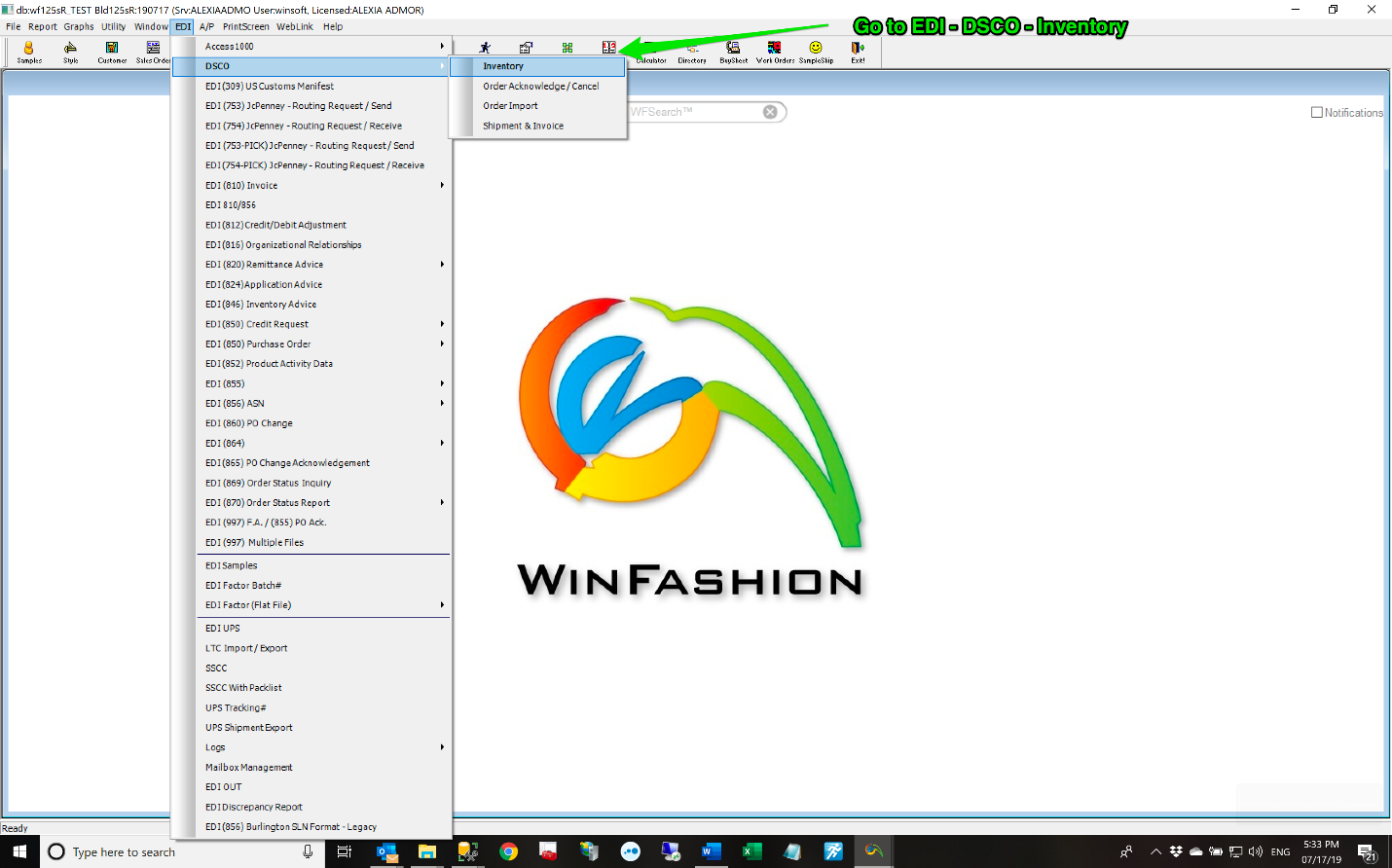Expand the Logs submenu

pos(311,747)
